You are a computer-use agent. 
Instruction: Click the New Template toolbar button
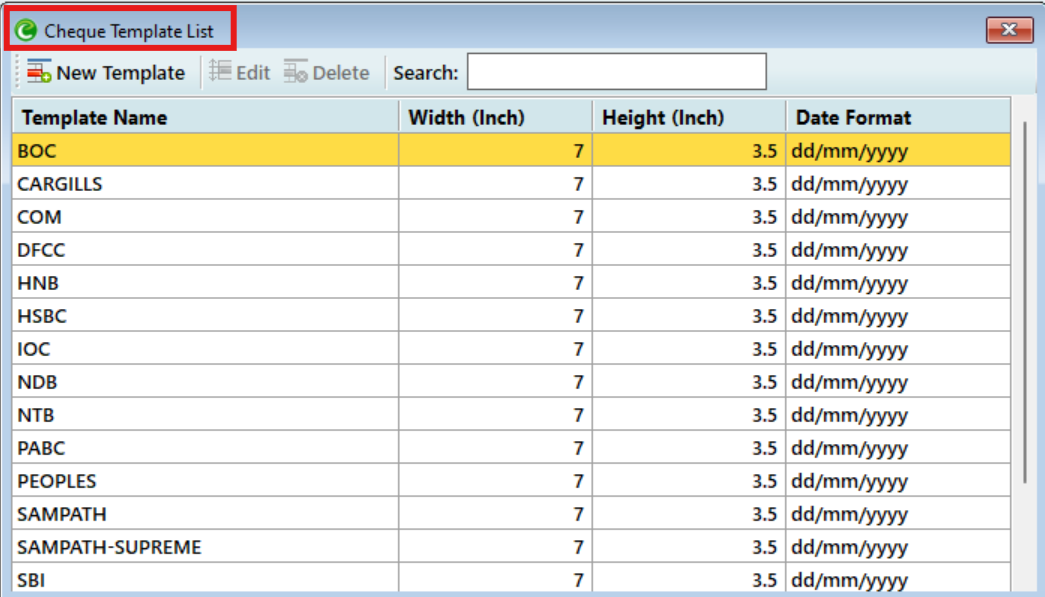pos(106,72)
